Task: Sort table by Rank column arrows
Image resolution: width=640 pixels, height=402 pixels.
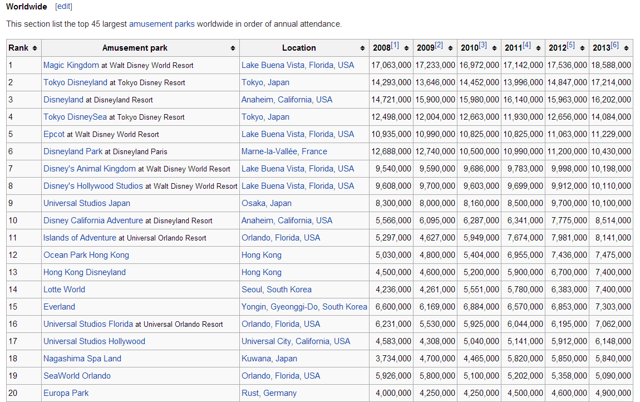Action: tap(35, 48)
